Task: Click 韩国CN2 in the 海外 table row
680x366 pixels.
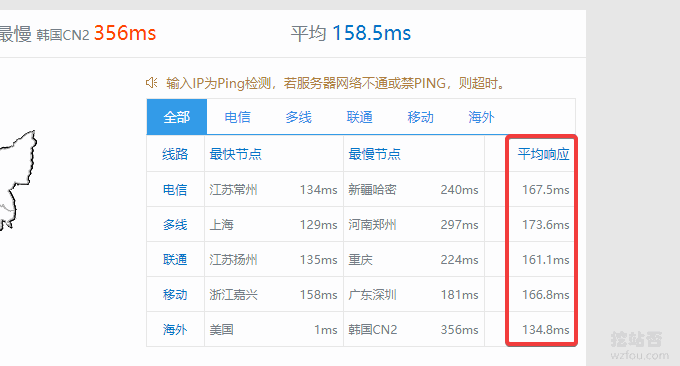Action: point(373,330)
